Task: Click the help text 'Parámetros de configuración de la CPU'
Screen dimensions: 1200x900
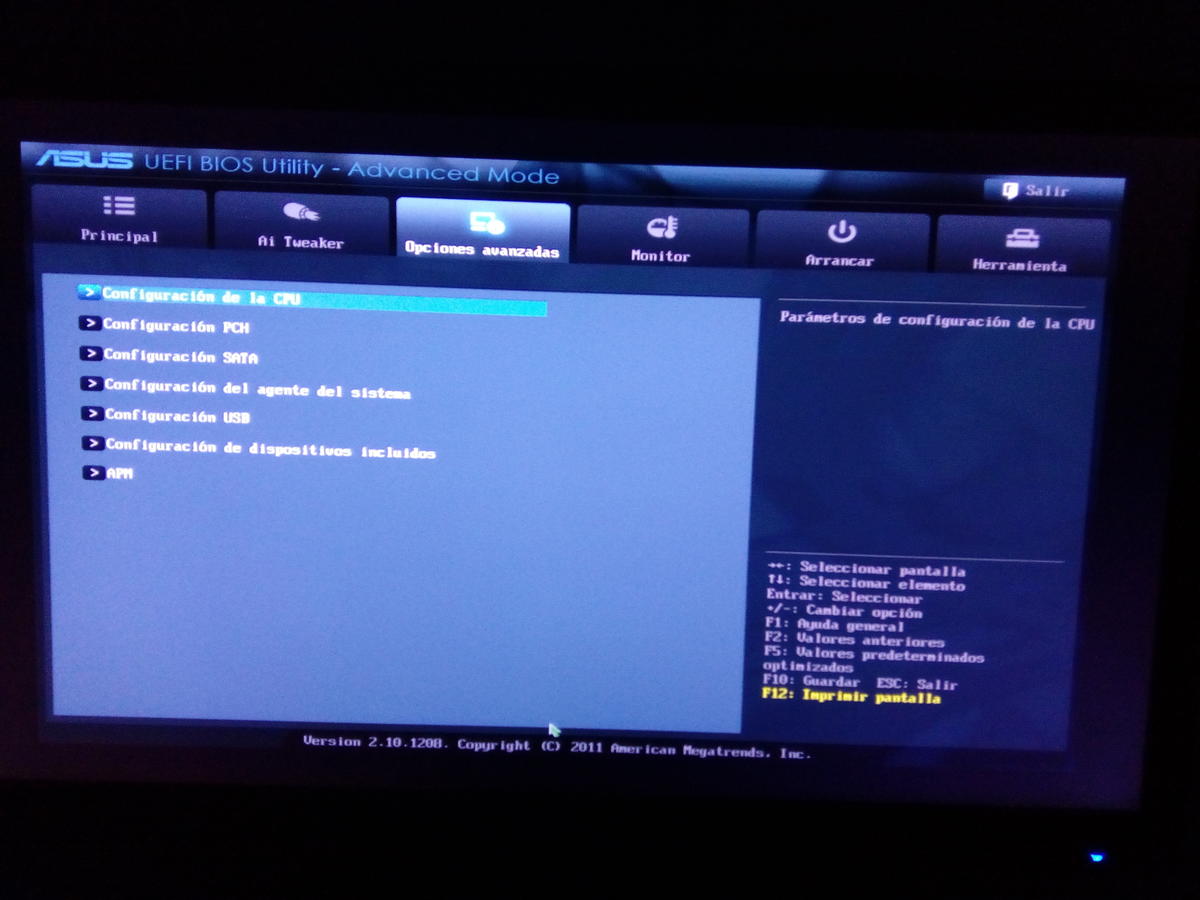Action: tap(937, 321)
